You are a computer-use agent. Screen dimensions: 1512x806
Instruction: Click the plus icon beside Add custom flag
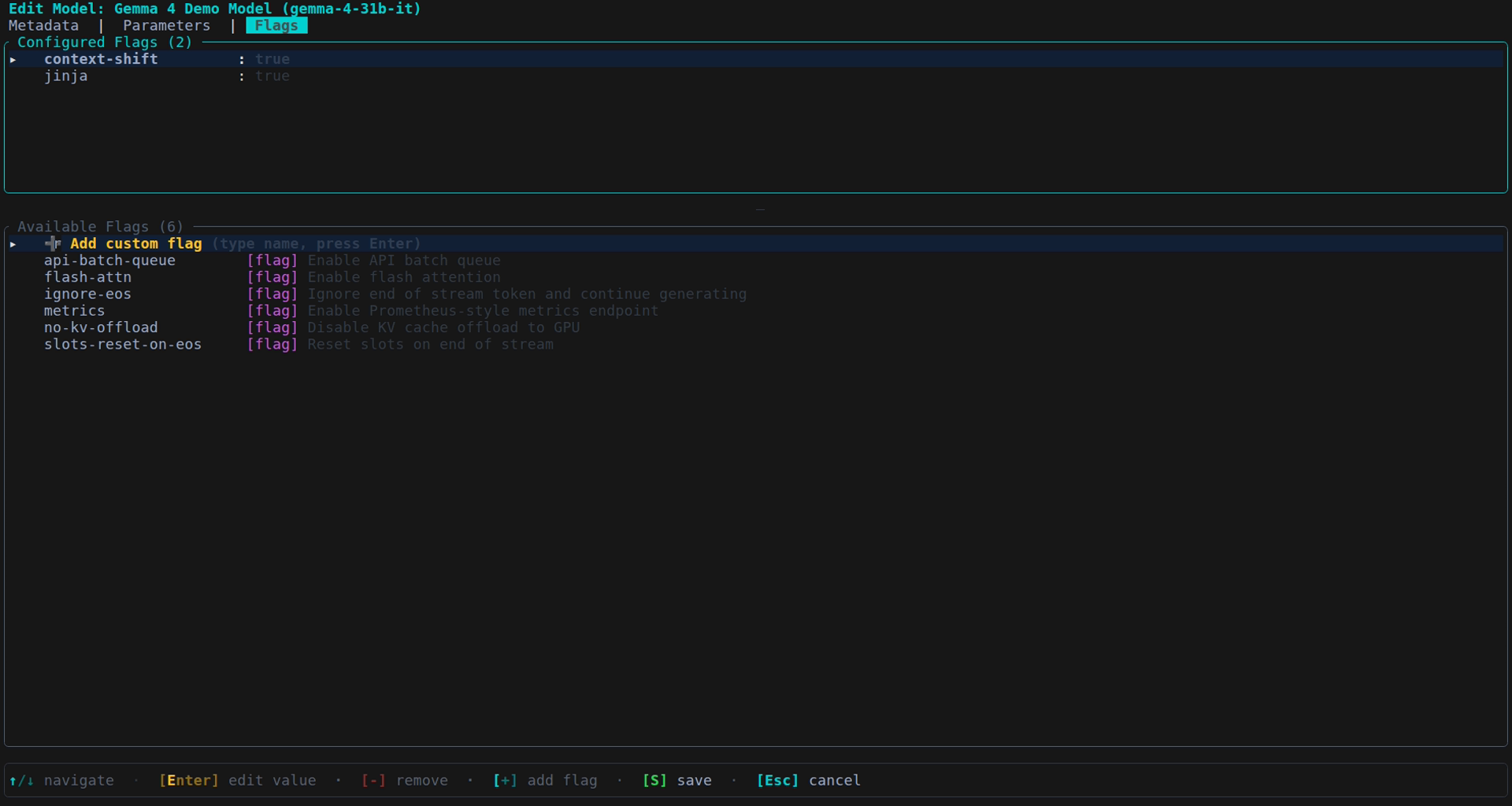tap(53, 244)
